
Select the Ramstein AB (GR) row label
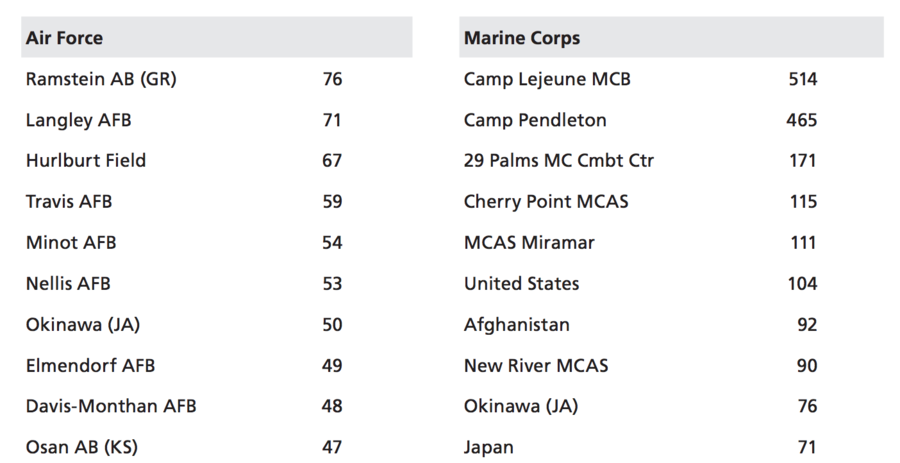coord(101,79)
